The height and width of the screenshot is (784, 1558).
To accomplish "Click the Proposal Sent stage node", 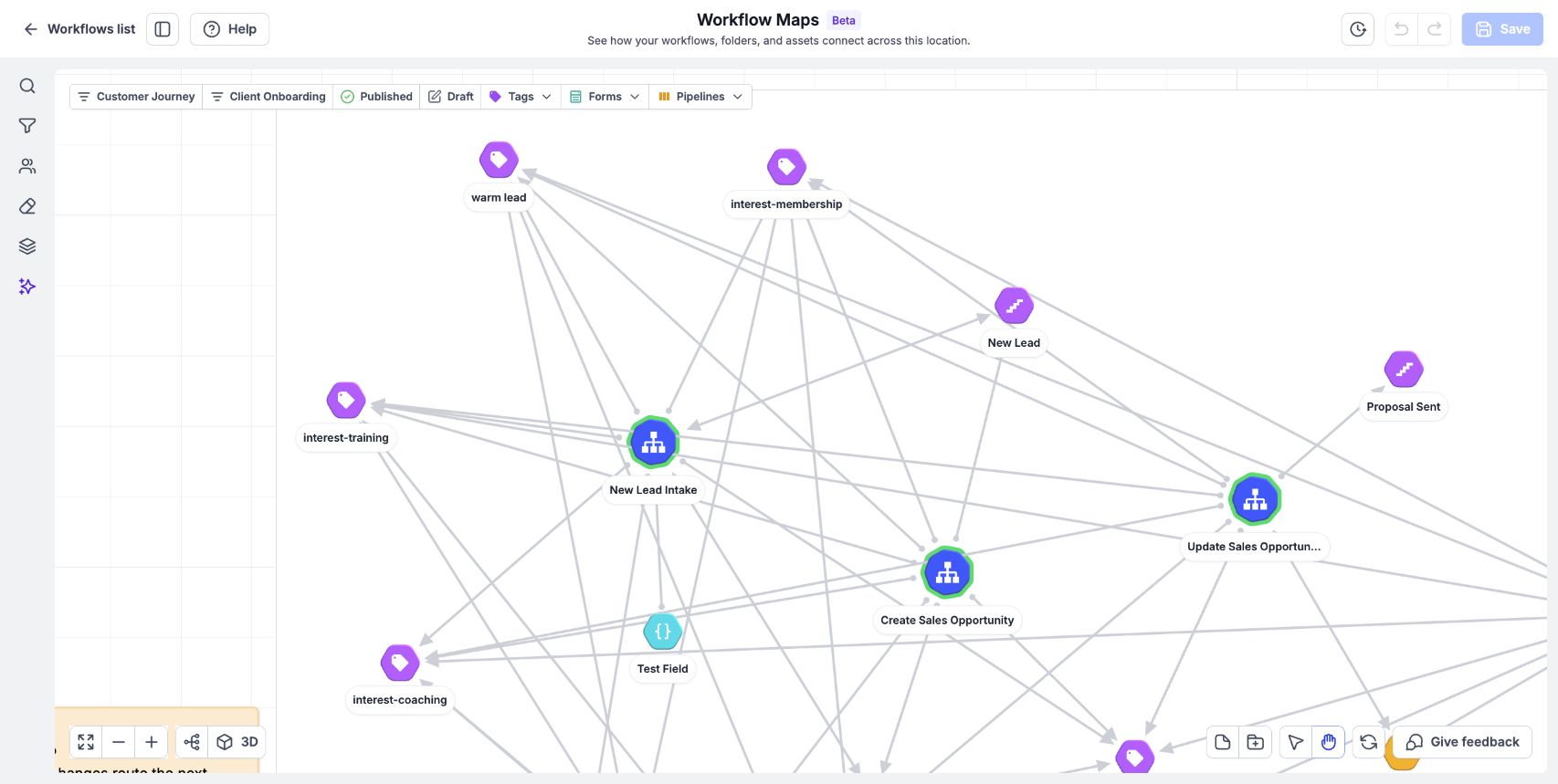I will 1404,370.
